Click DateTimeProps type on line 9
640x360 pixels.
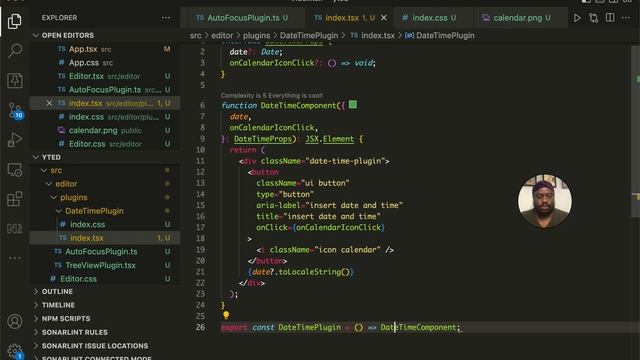263,139
